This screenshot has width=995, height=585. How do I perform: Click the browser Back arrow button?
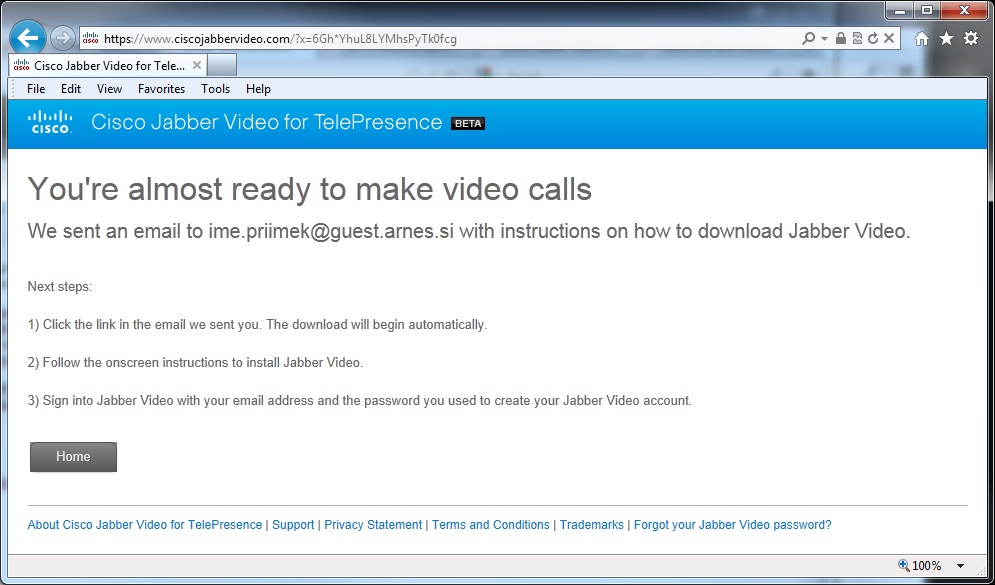28,39
